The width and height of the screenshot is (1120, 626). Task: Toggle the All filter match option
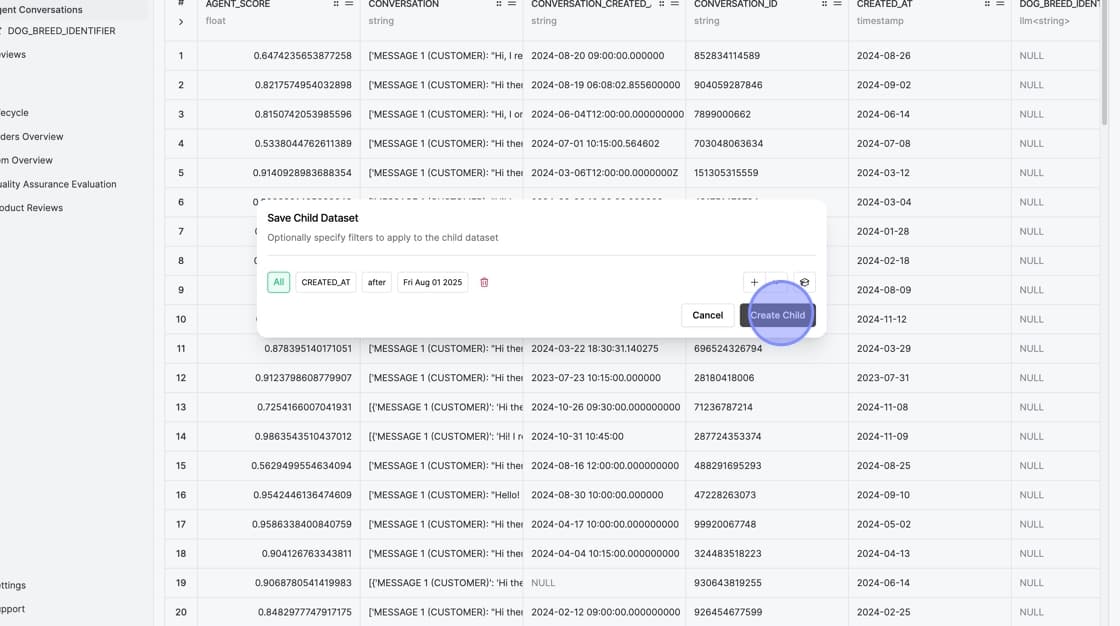[x=278, y=283]
